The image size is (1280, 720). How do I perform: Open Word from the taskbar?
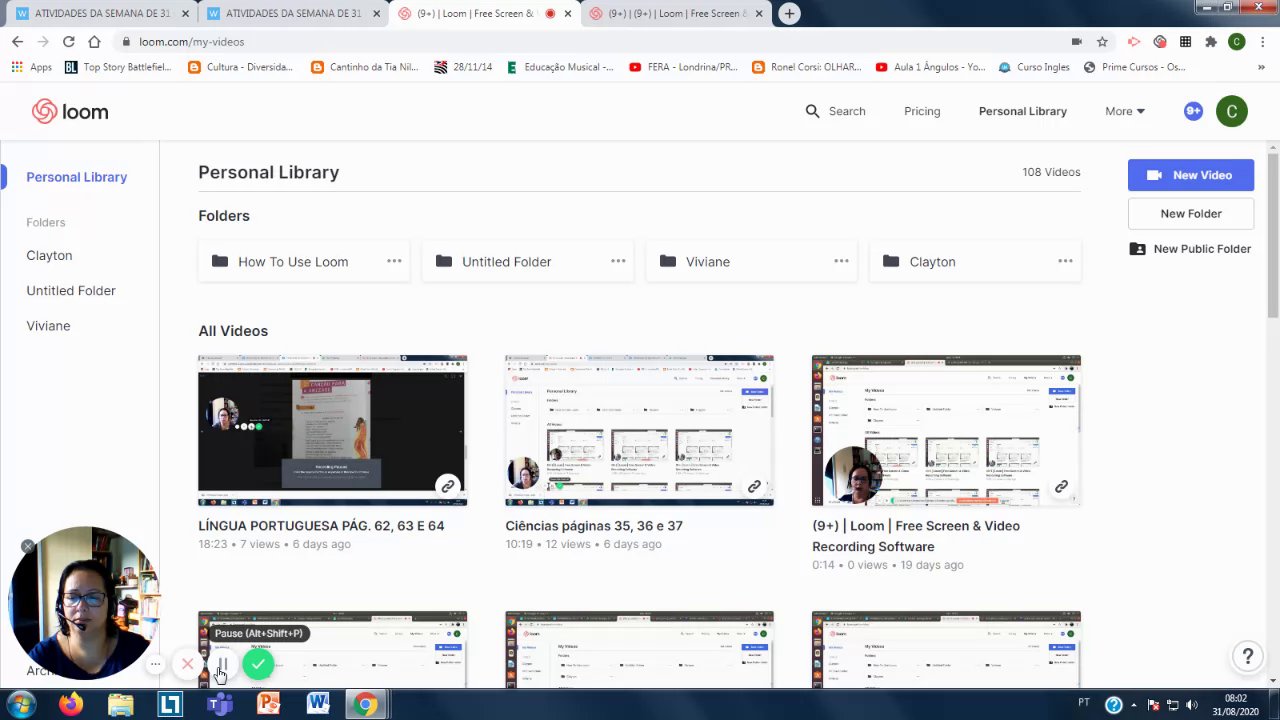pyautogui.click(x=318, y=704)
